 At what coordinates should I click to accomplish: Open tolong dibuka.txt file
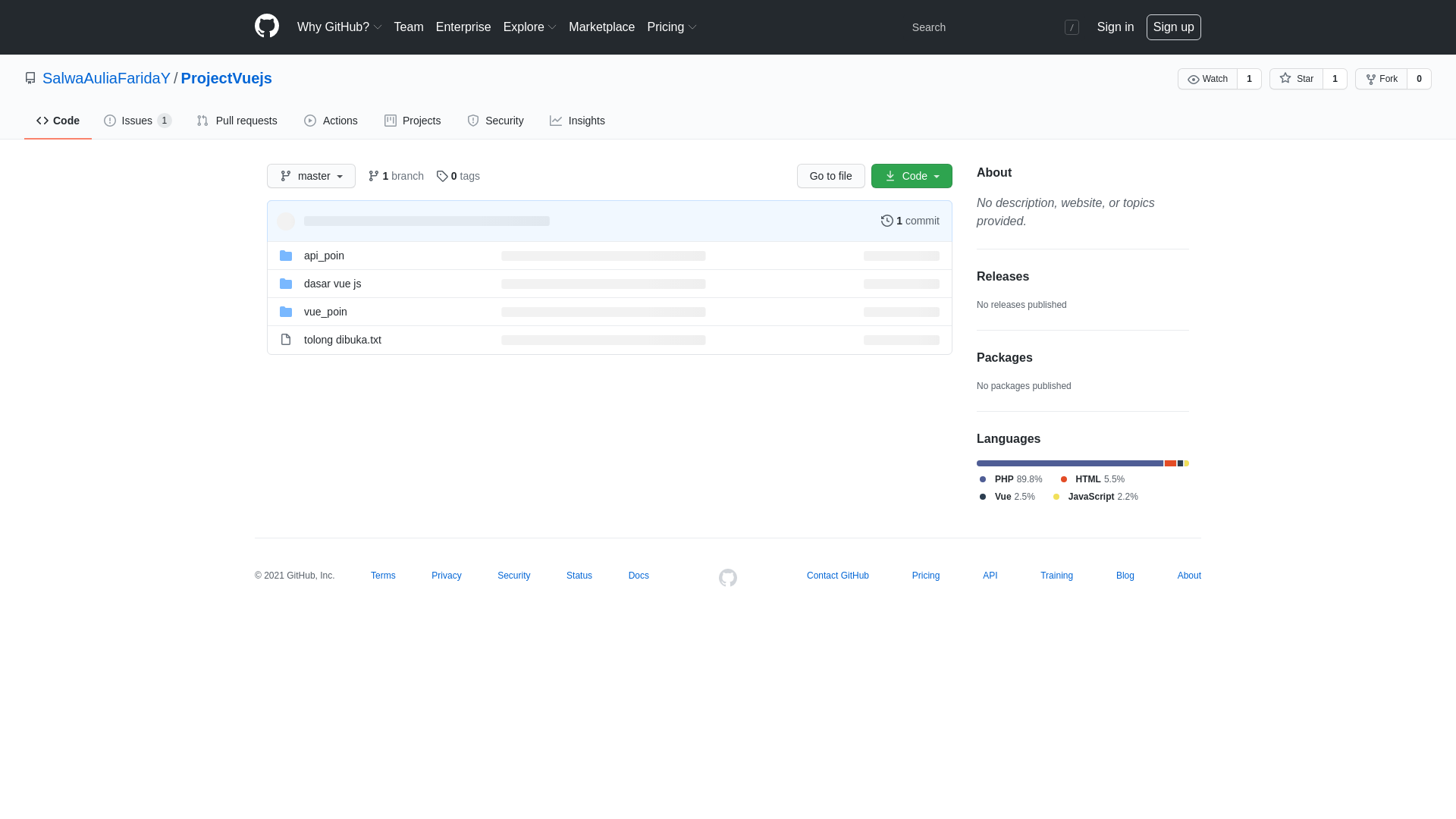point(343,340)
